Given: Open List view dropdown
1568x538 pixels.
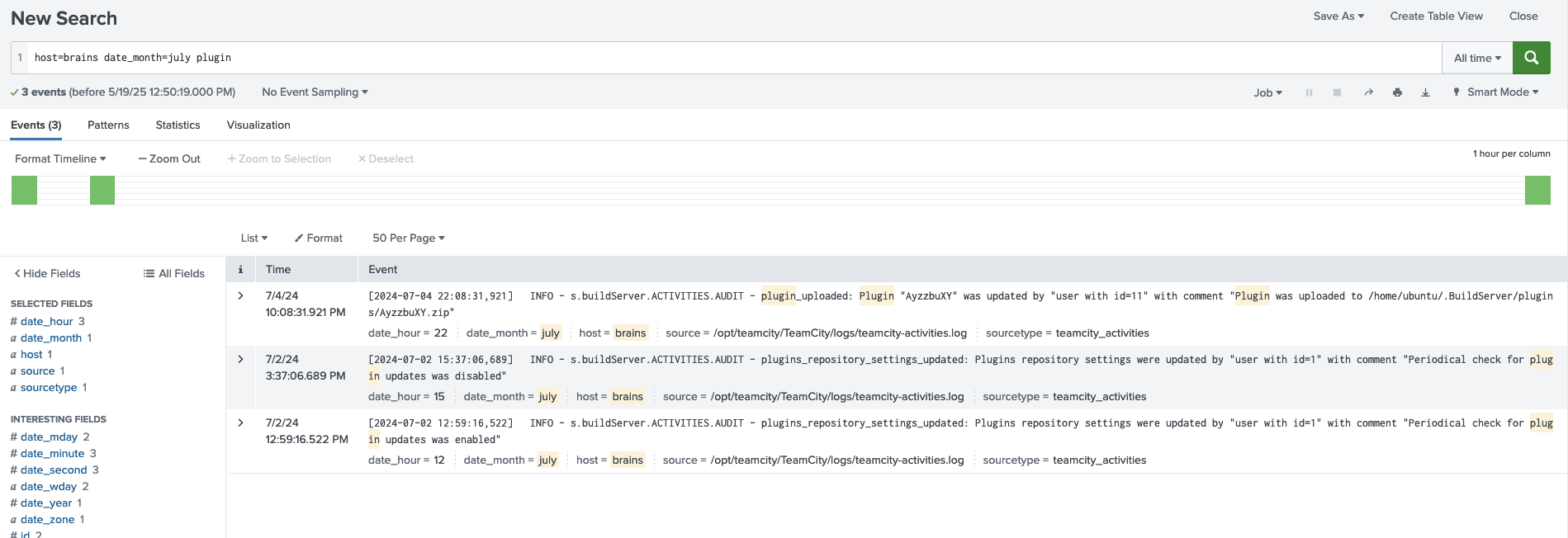Looking at the screenshot, I should tap(254, 238).
